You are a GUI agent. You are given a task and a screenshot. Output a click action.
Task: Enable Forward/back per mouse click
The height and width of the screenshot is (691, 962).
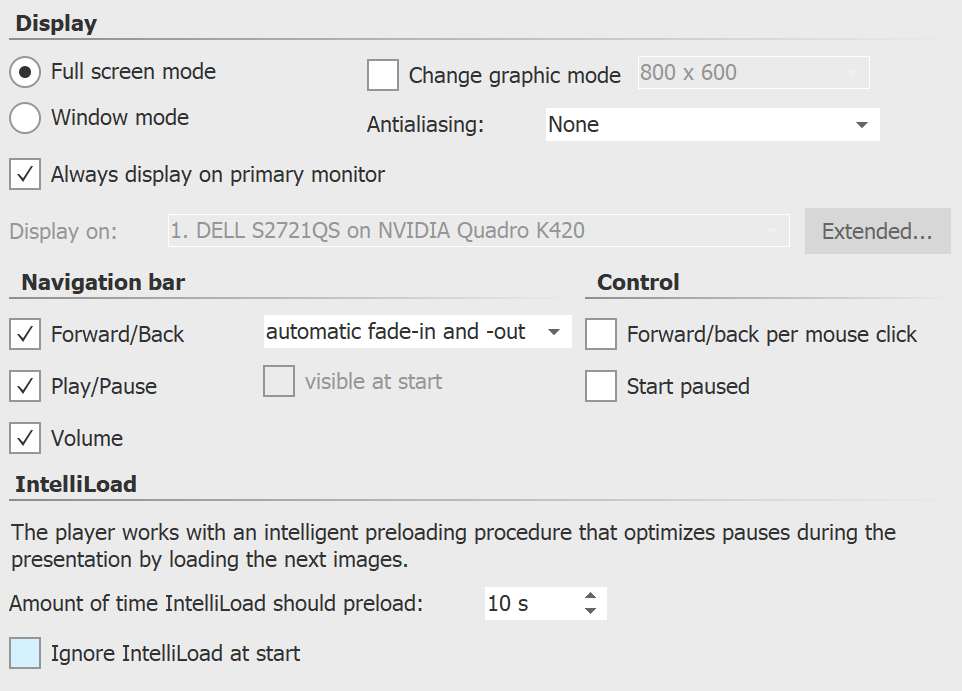600,334
